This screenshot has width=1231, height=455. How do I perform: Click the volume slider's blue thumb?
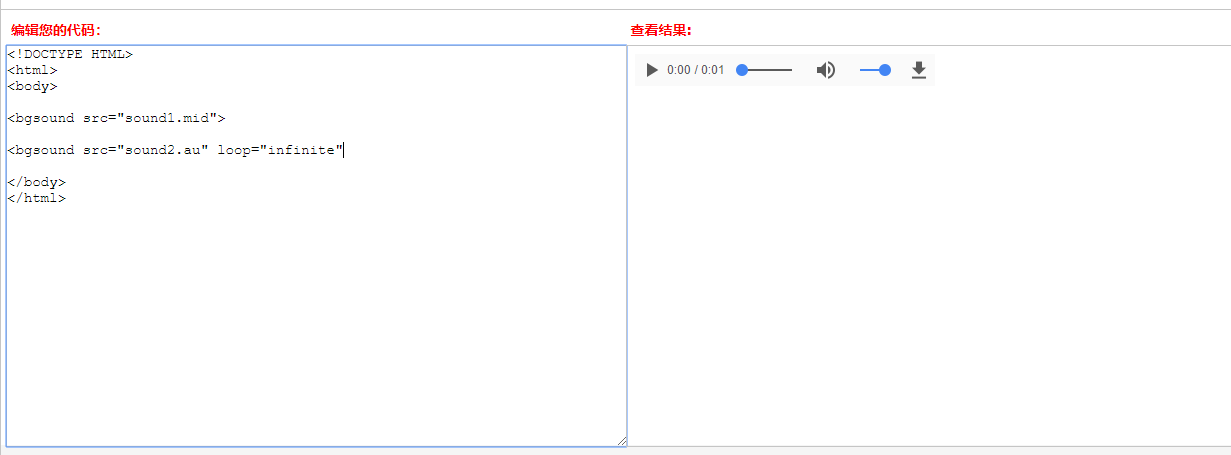tap(885, 70)
